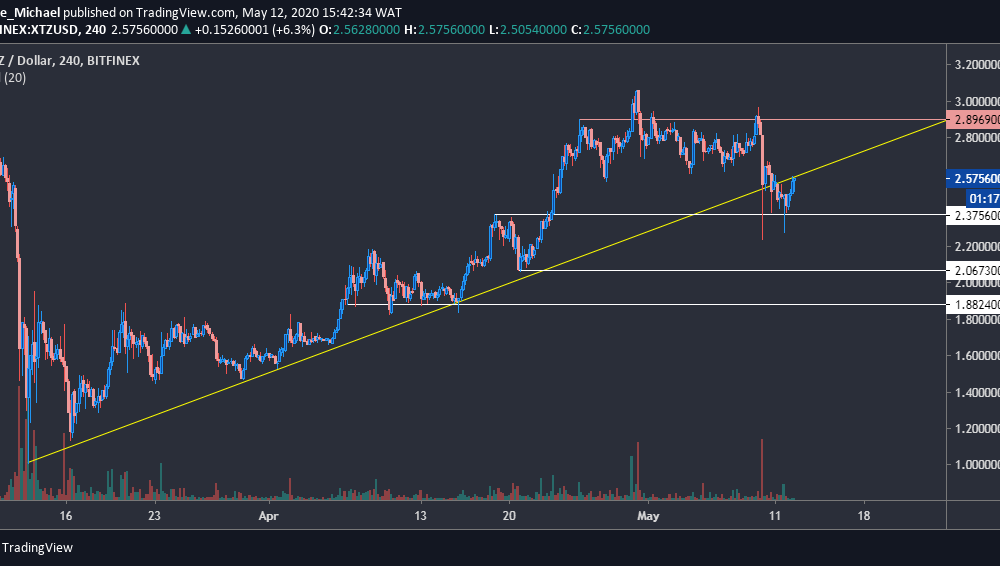
Task: Click the '16' date axis label
Action: click(x=66, y=516)
